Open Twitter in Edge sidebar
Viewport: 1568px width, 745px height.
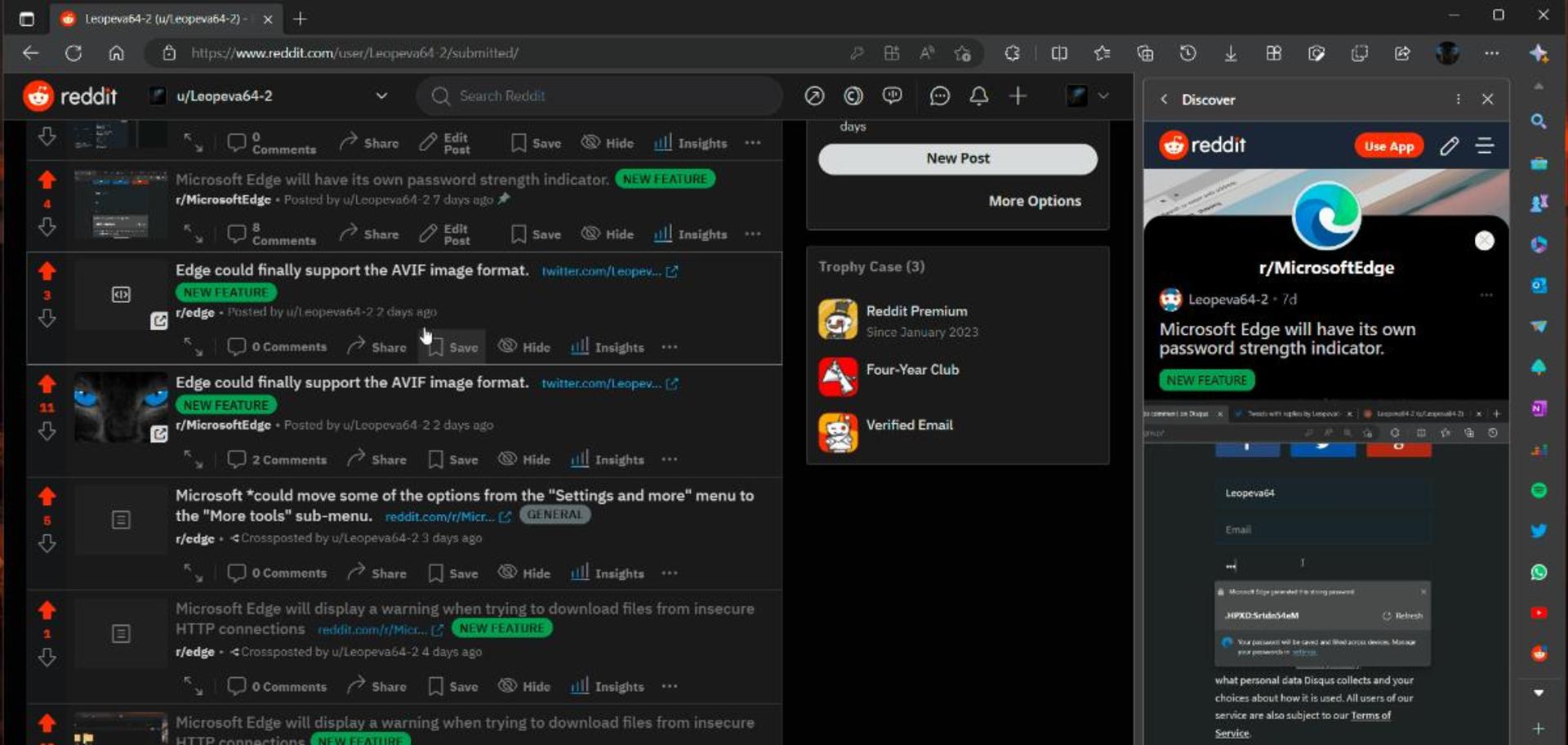(x=1539, y=531)
